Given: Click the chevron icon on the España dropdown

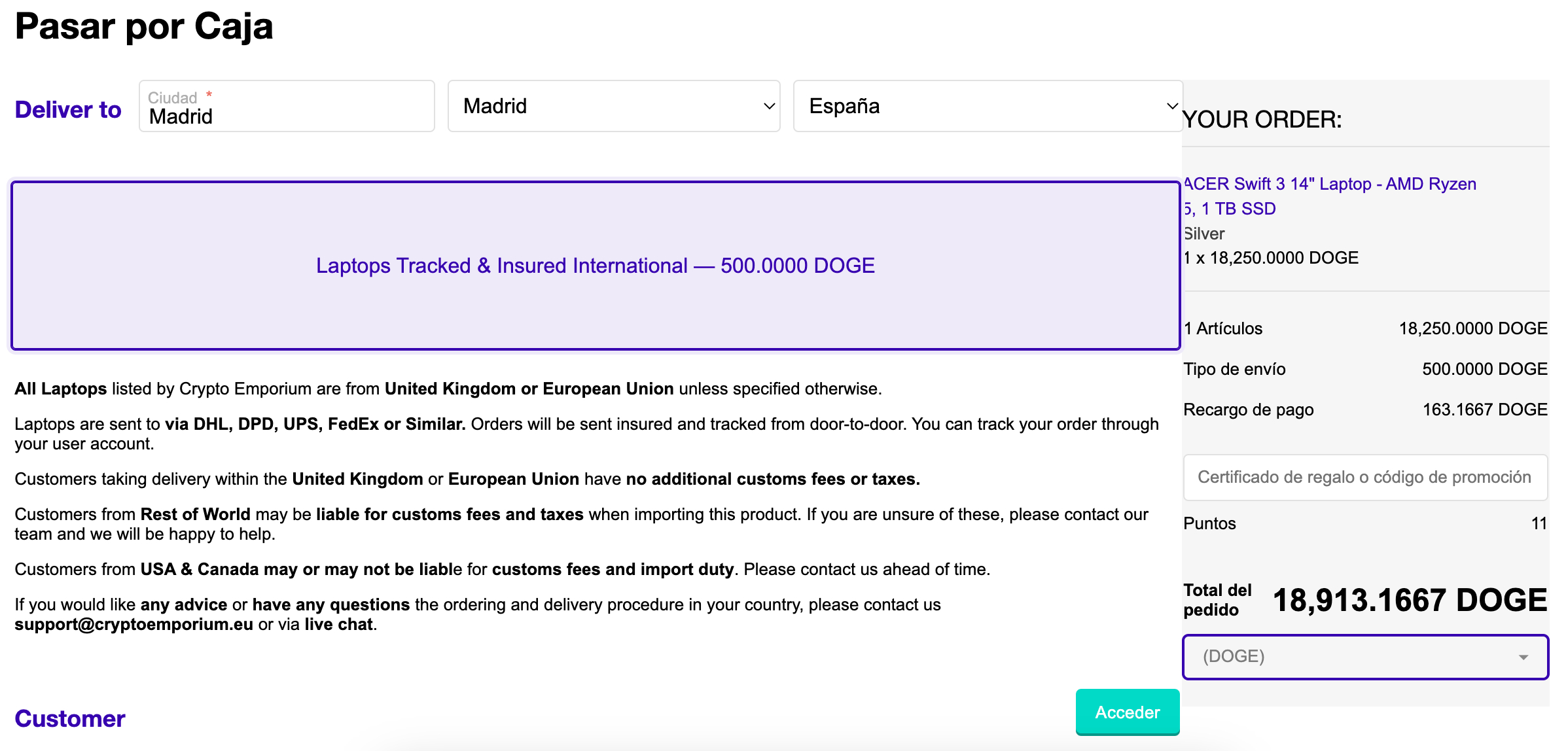Looking at the screenshot, I should click(x=1172, y=106).
